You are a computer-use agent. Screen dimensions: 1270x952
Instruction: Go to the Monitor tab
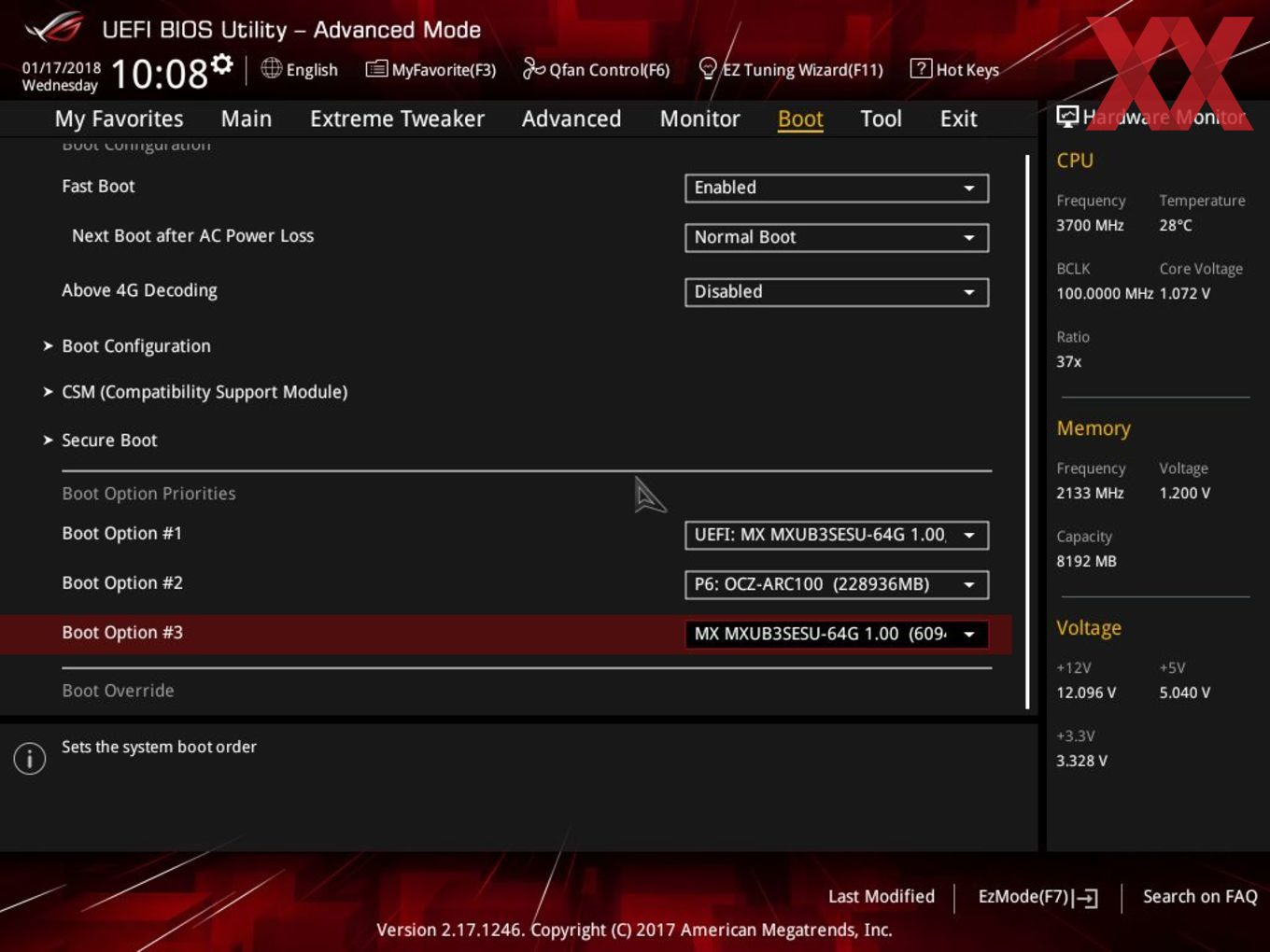699,119
